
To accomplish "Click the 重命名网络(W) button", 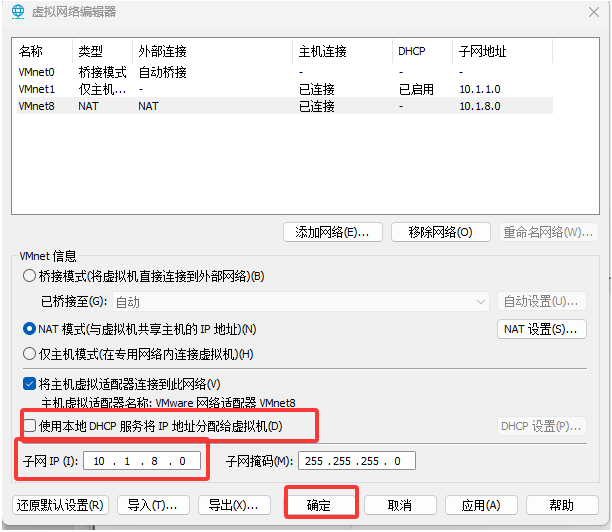I will [548, 232].
